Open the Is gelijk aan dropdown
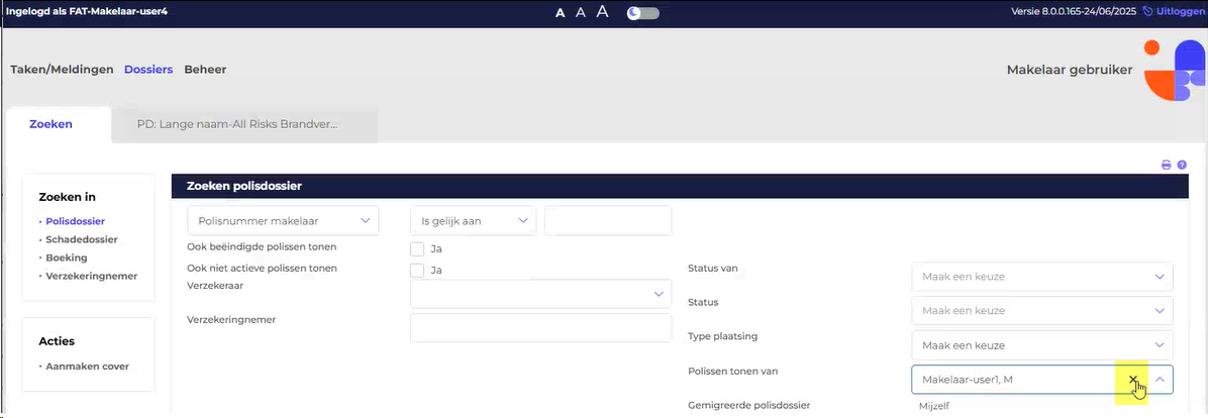Image resolution: width=1208 pixels, height=418 pixels. pos(473,221)
